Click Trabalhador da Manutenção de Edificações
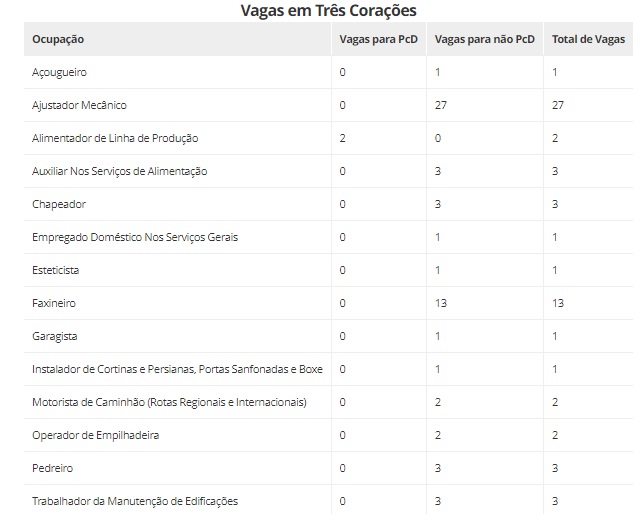 coord(135,500)
